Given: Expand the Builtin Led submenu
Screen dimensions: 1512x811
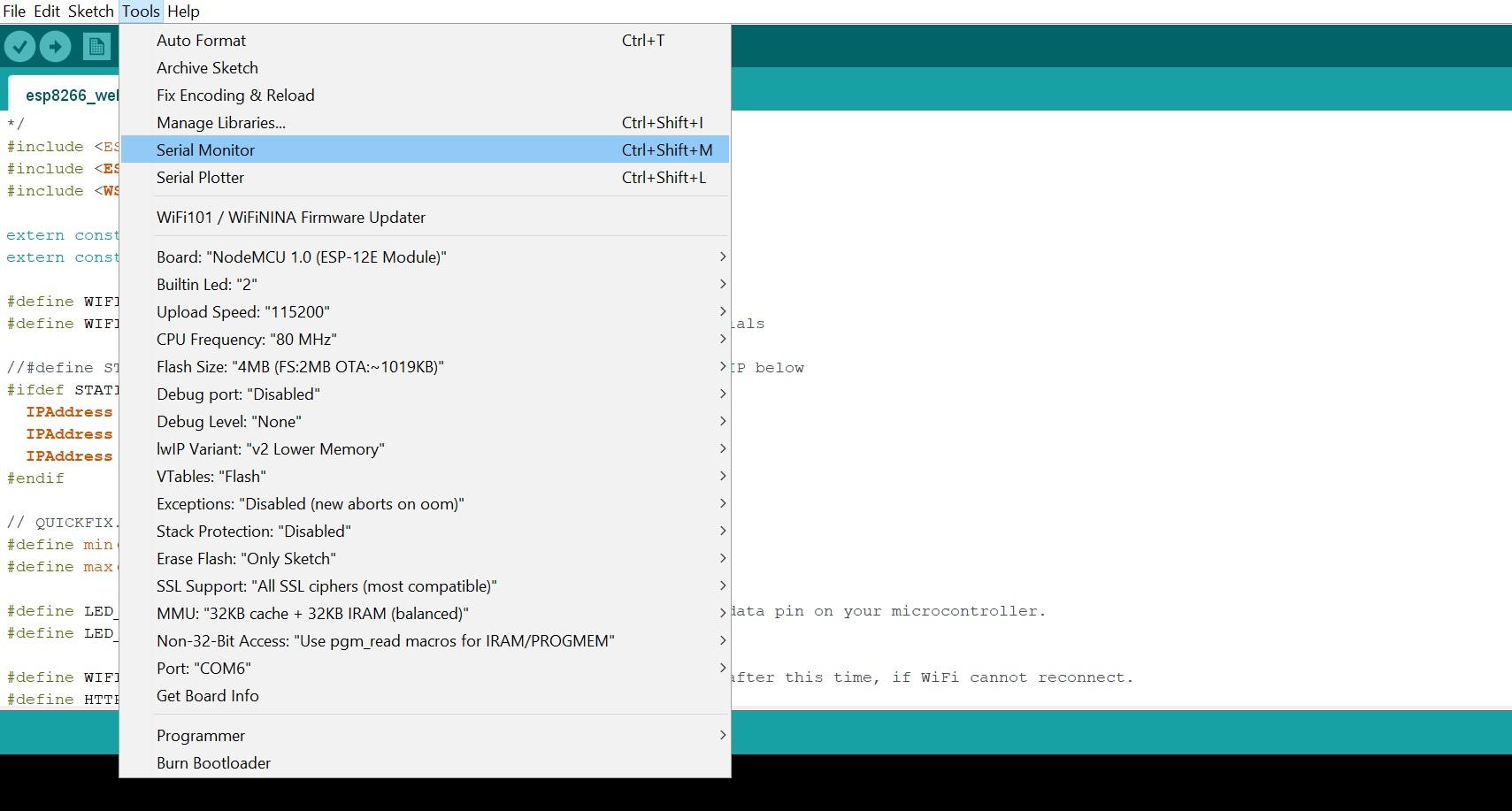Looking at the screenshot, I should (x=425, y=285).
